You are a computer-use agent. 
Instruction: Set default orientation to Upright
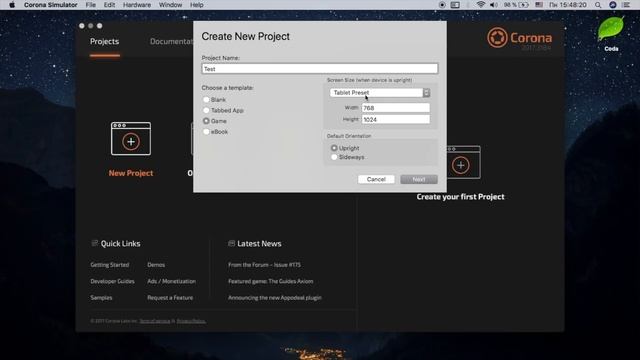click(x=334, y=148)
